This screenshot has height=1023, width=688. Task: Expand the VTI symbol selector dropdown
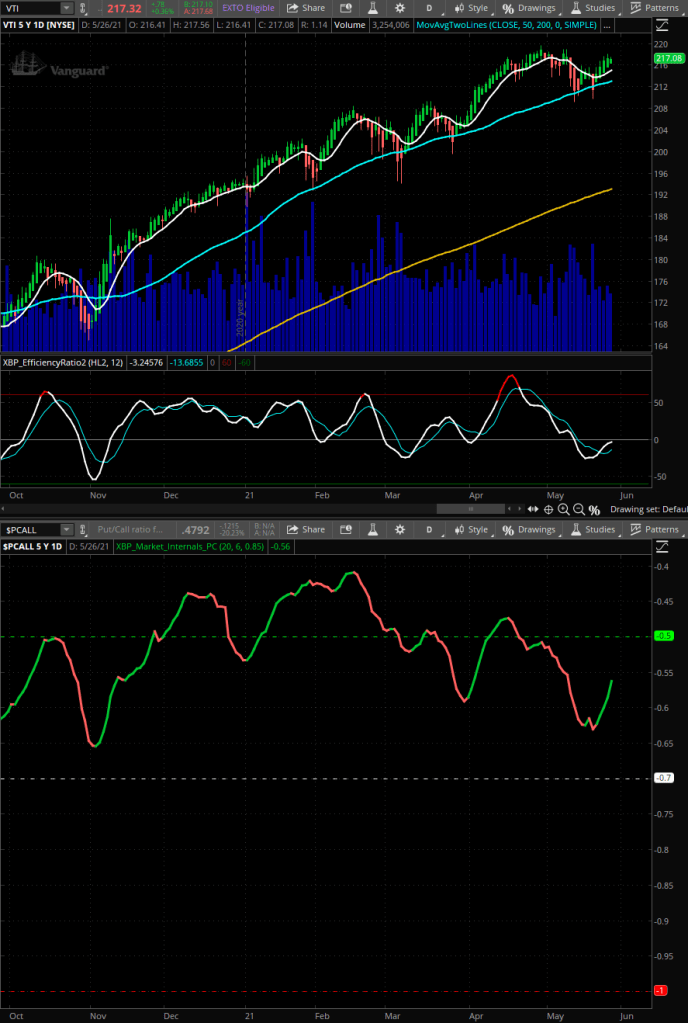click(66, 8)
